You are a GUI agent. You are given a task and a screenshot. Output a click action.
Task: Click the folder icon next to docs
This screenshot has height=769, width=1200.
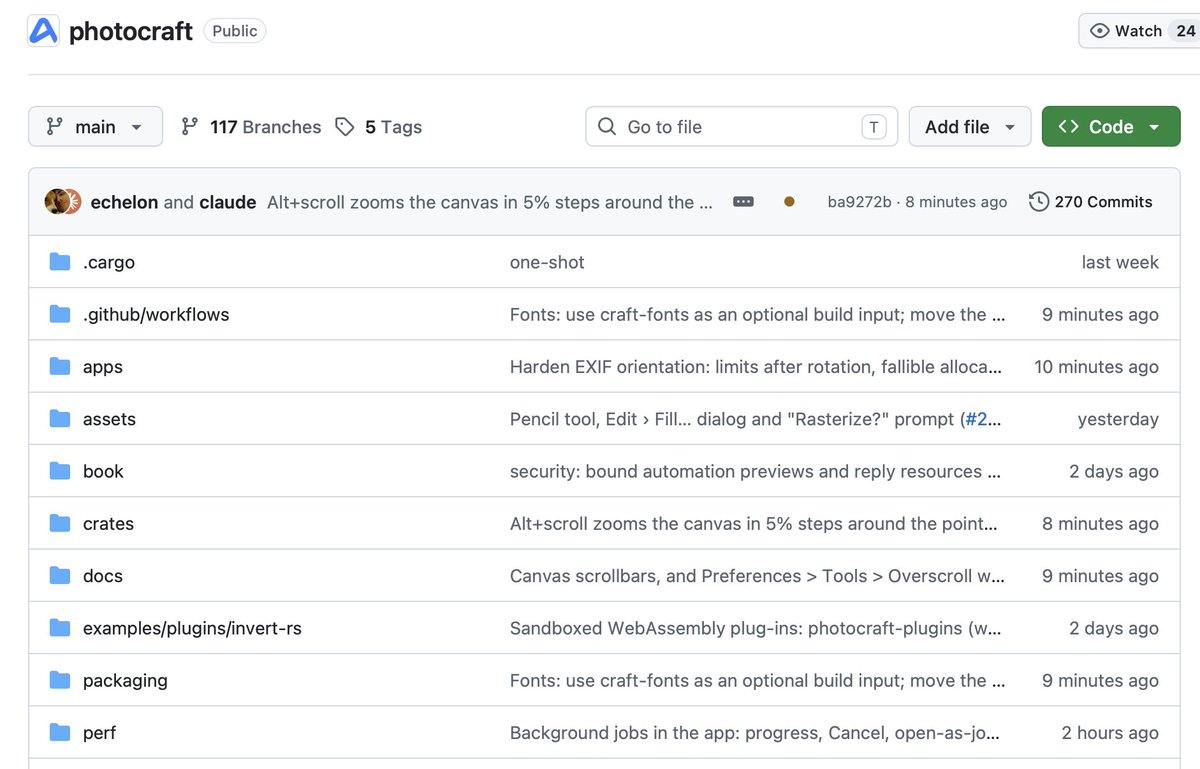60,576
